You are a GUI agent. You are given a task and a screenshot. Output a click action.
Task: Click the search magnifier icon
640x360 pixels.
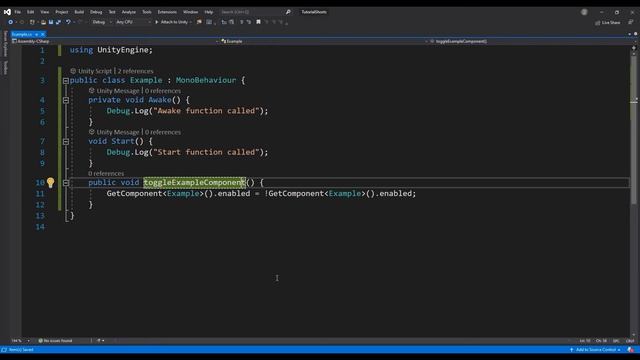point(288,12)
